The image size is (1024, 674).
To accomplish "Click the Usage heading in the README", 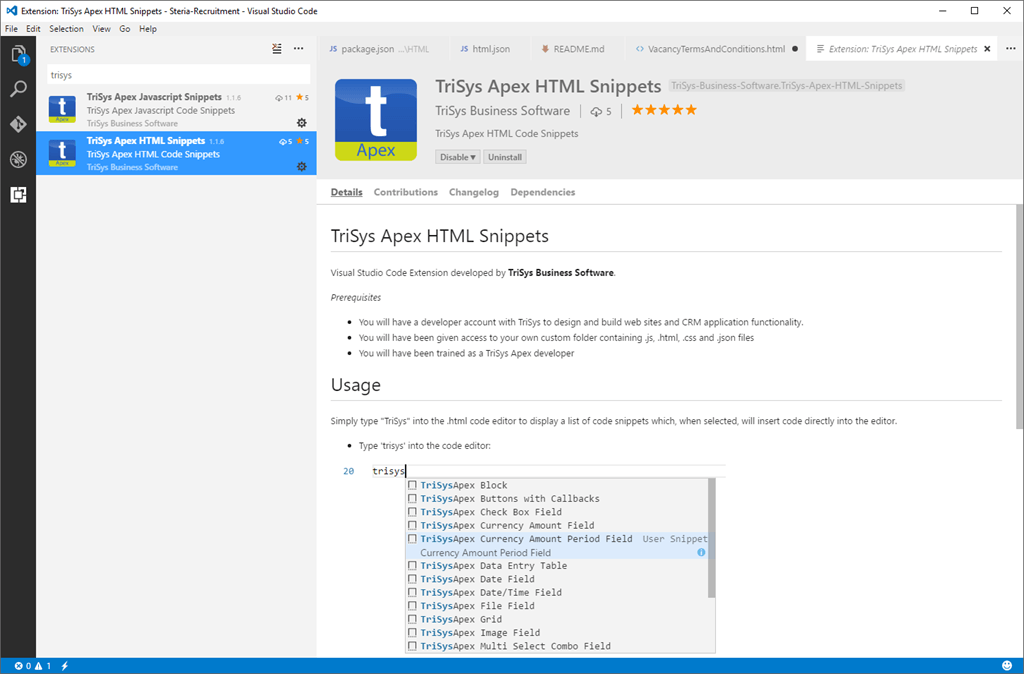I will tap(355, 385).
